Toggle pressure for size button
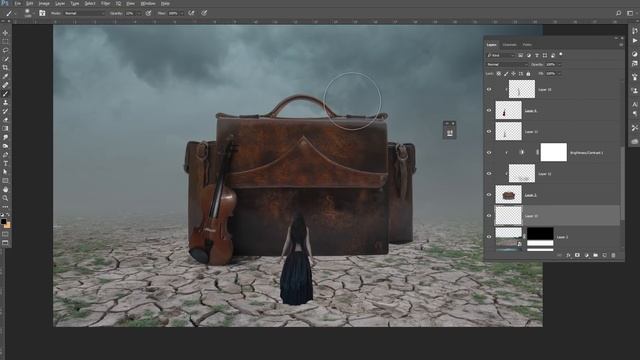 click(204, 13)
